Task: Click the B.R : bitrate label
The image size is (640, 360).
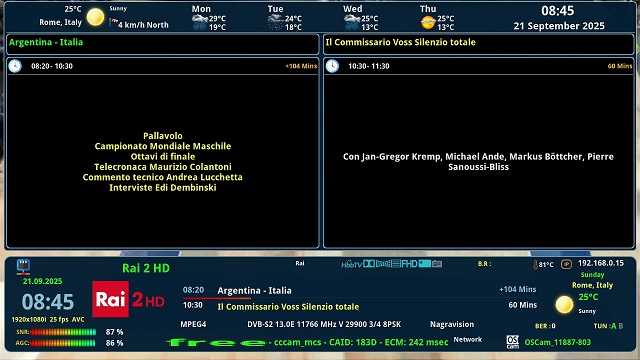Action: point(484,264)
